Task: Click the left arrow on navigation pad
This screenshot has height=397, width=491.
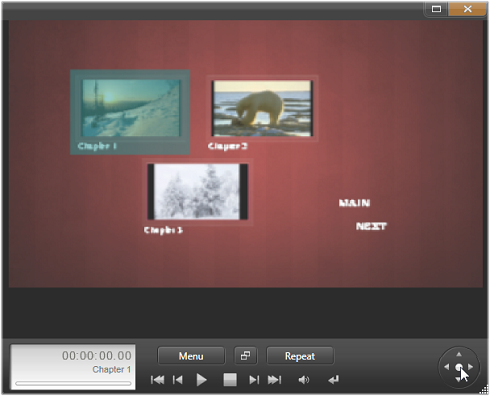Action: point(447,367)
